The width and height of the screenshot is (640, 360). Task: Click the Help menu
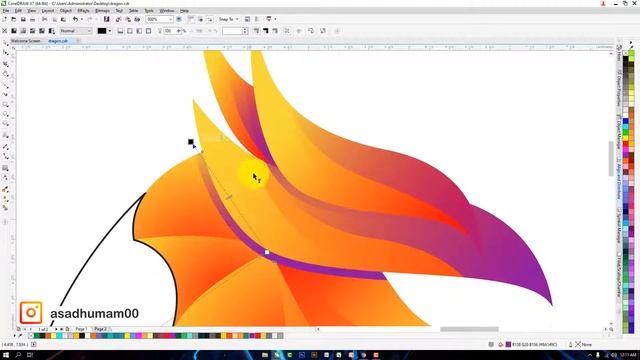click(184, 11)
